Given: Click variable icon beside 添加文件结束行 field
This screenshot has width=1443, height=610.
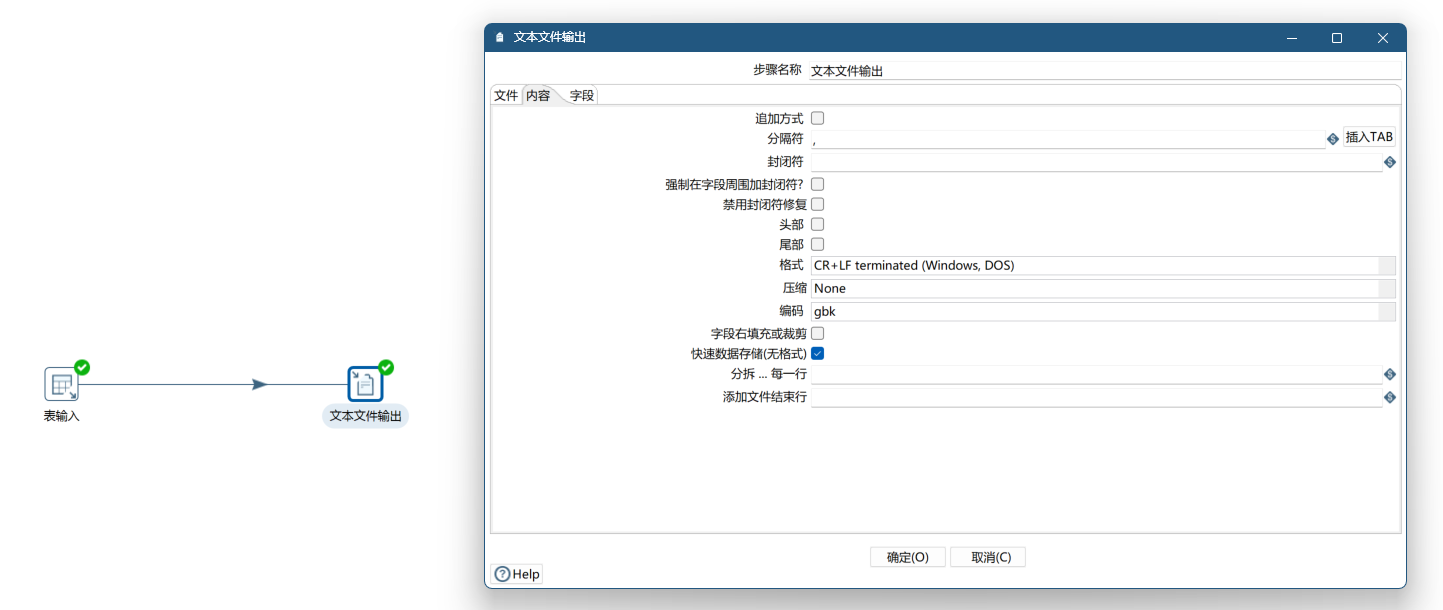Looking at the screenshot, I should tap(1389, 397).
